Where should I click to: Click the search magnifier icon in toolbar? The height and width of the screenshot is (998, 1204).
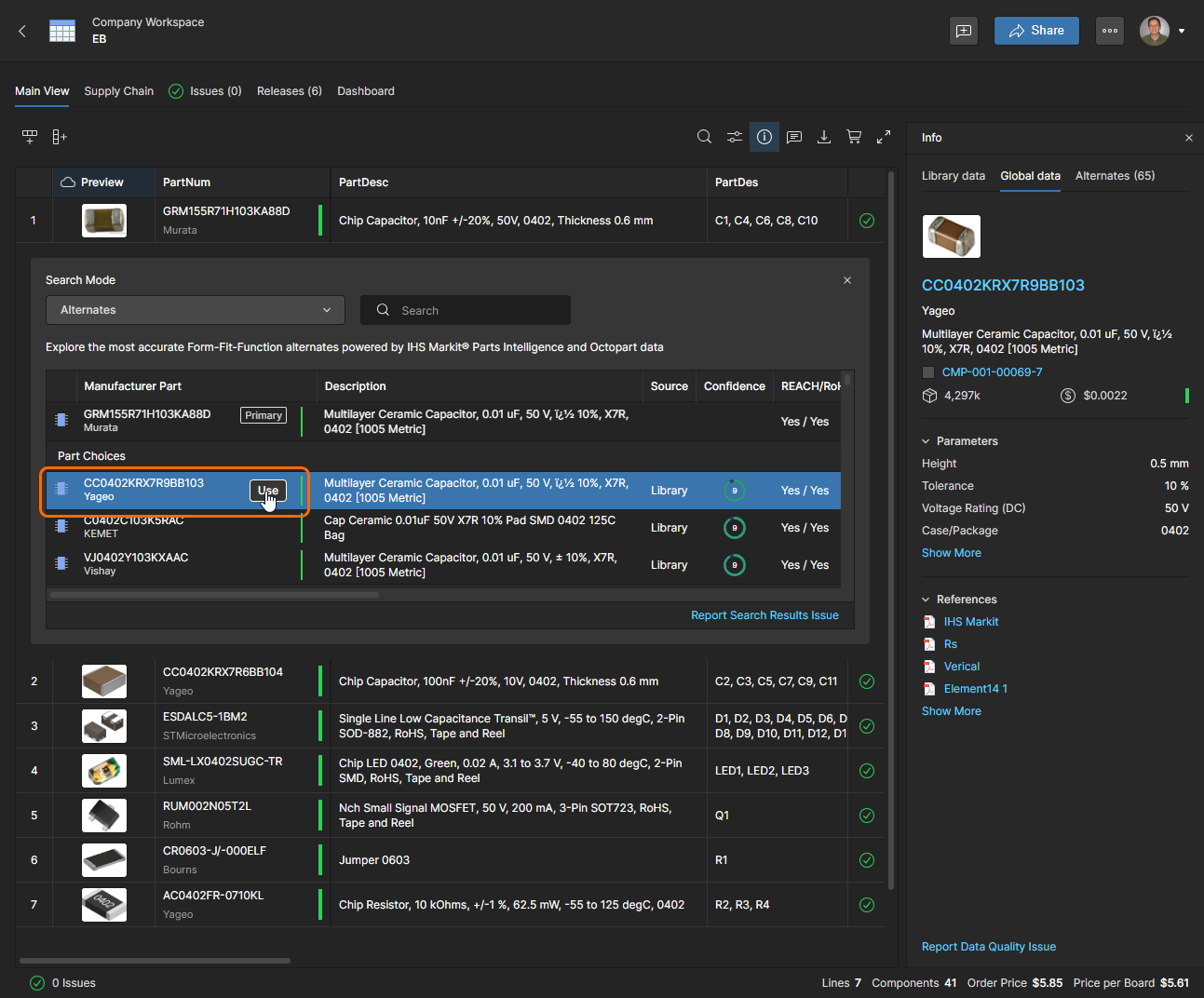tap(704, 137)
